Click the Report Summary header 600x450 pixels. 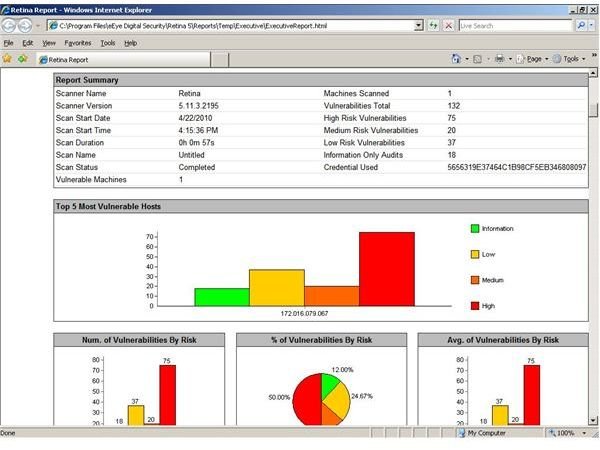click(x=321, y=80)
